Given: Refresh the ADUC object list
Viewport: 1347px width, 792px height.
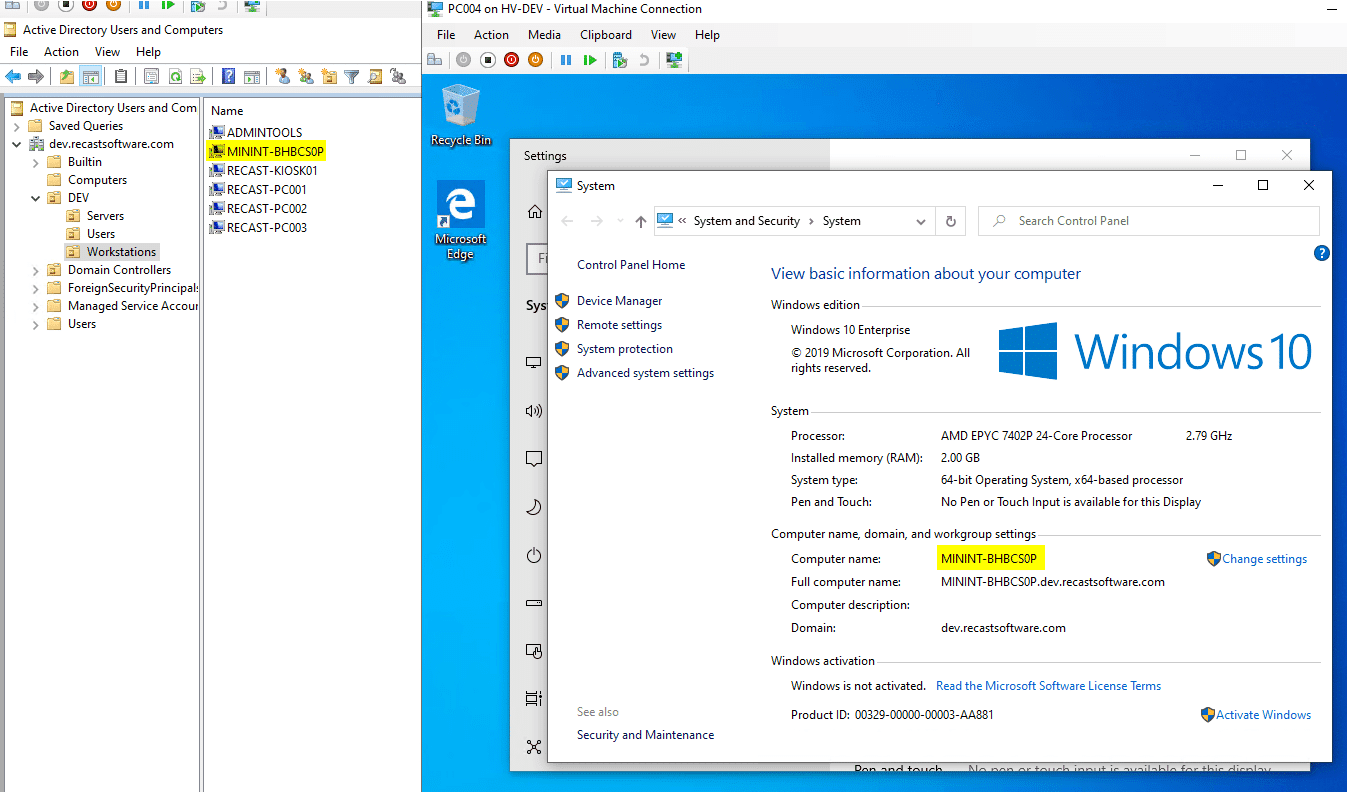Looking at the screenshot, I should (x=176, y=76).
